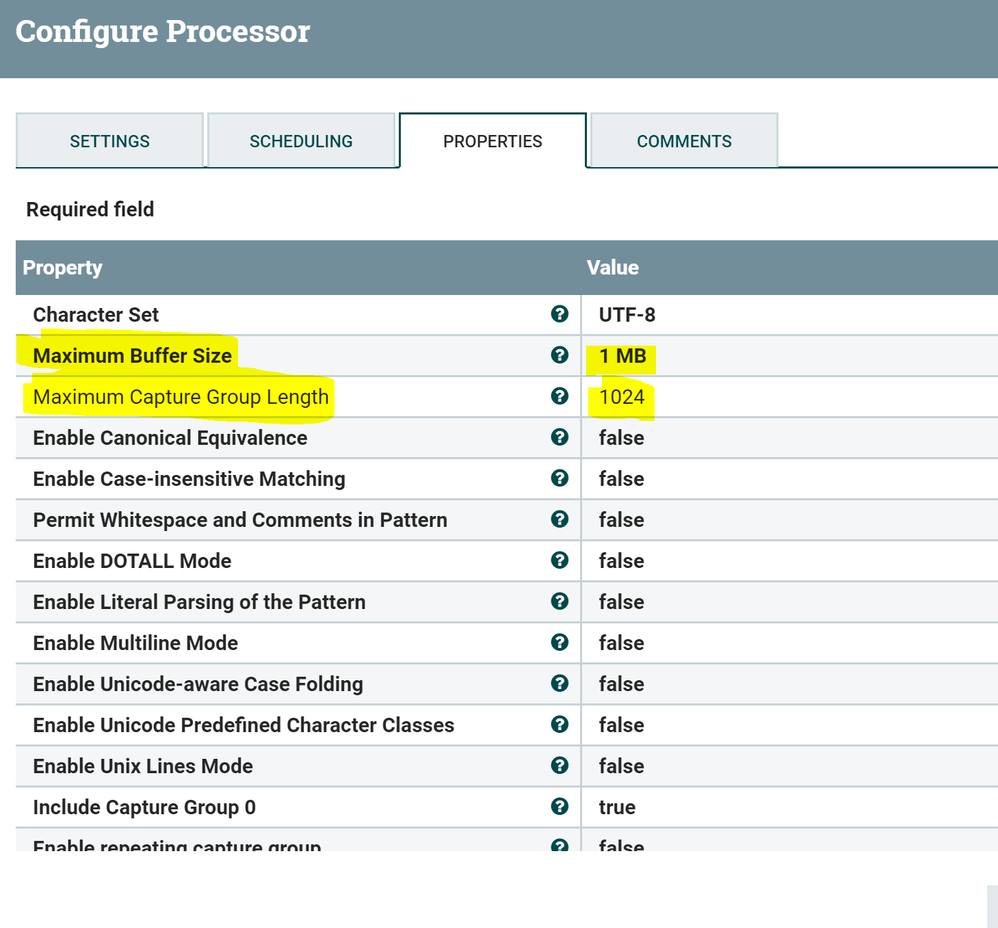This screenshot has width=998, height=928.
Task: Open the Scheduling tab
Action: (301, 141)
